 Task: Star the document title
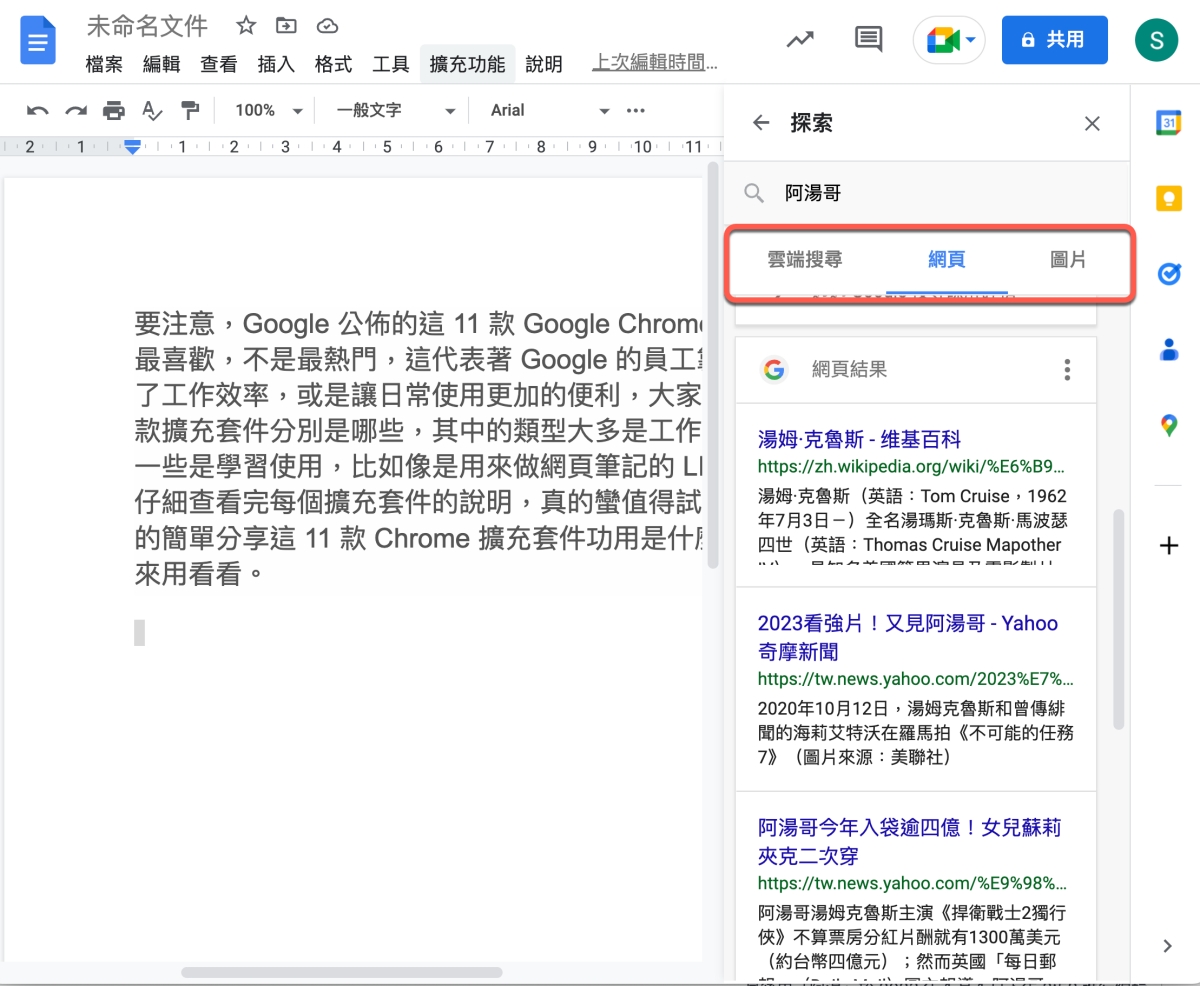(x=246, y=26)
